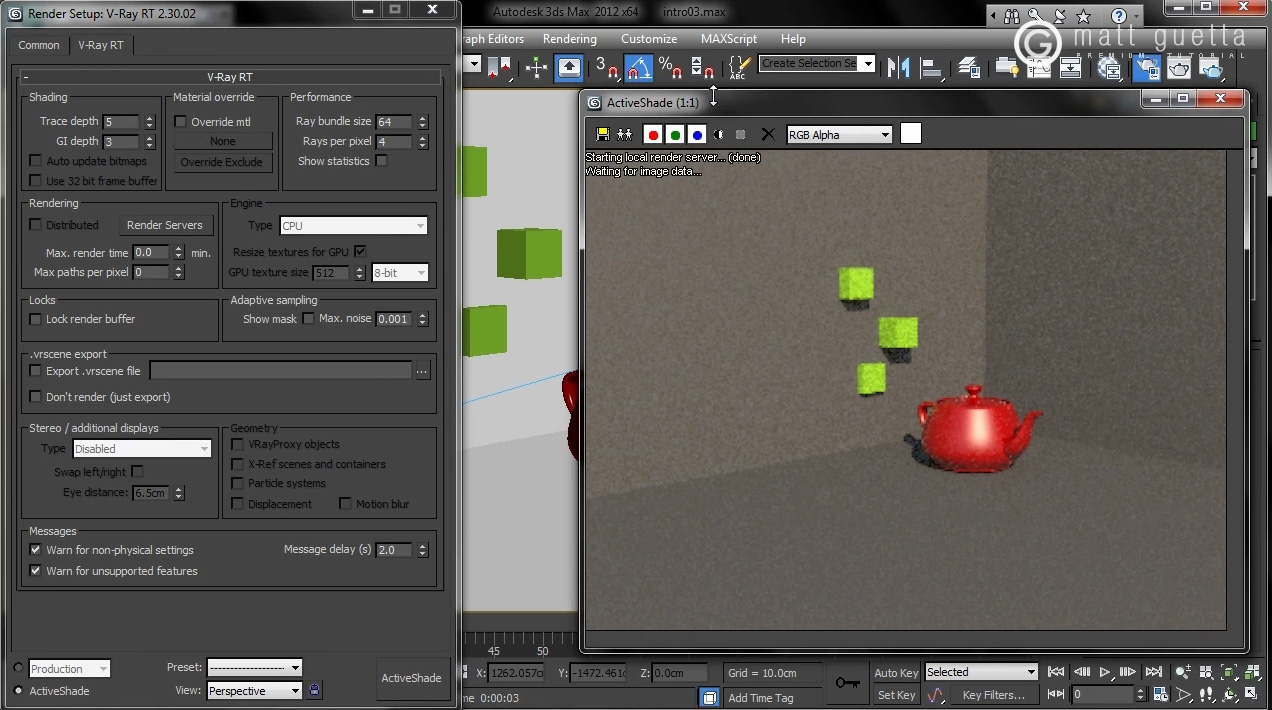Enable the blue channel in ActiveShade
Image resolution: width=1272 pixels, height=710 pixels.
[697, 134]
